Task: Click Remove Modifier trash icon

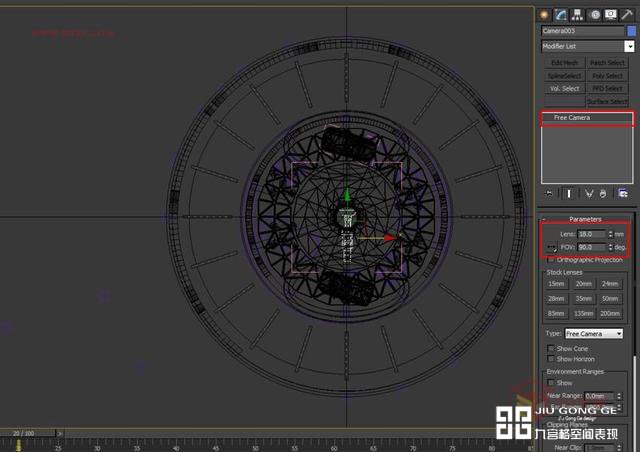Action: tap(605, 193)
